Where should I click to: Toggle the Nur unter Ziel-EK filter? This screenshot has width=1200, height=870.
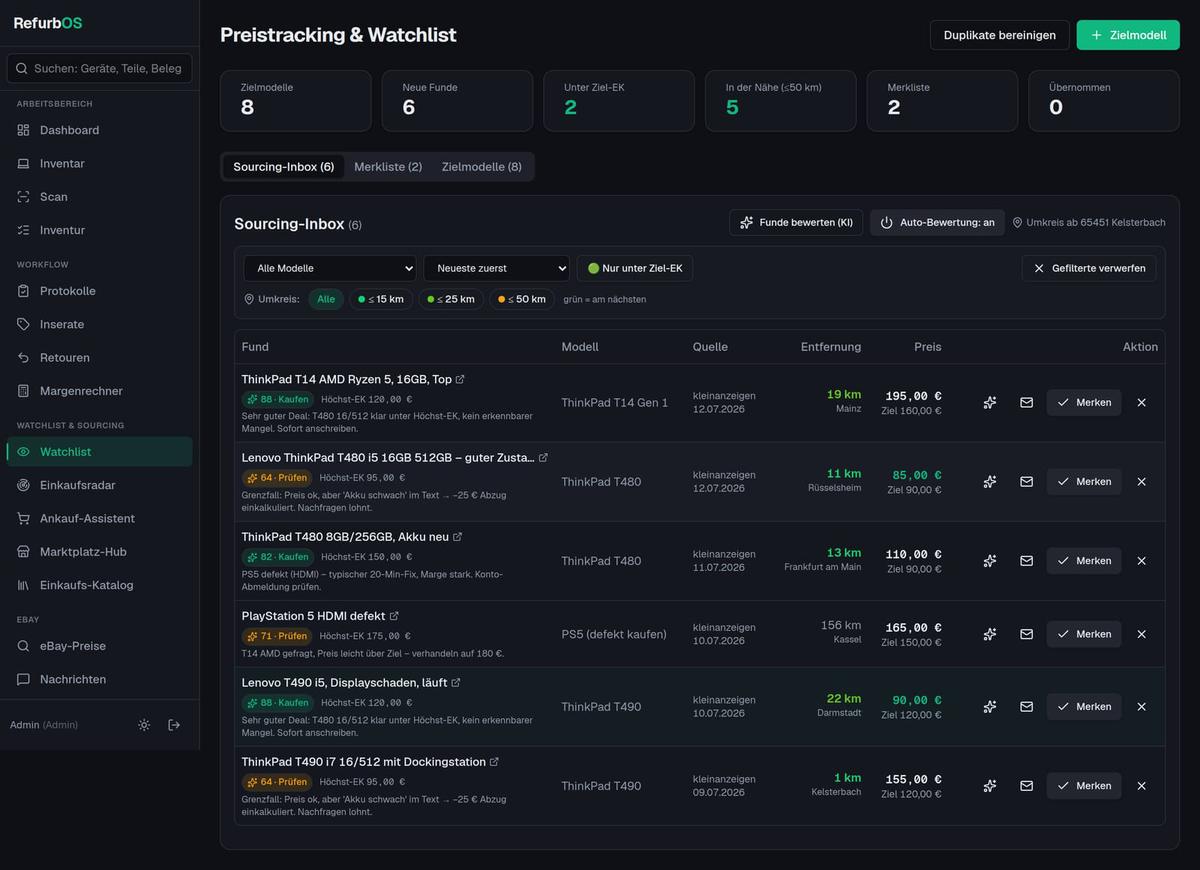point(635,268)
